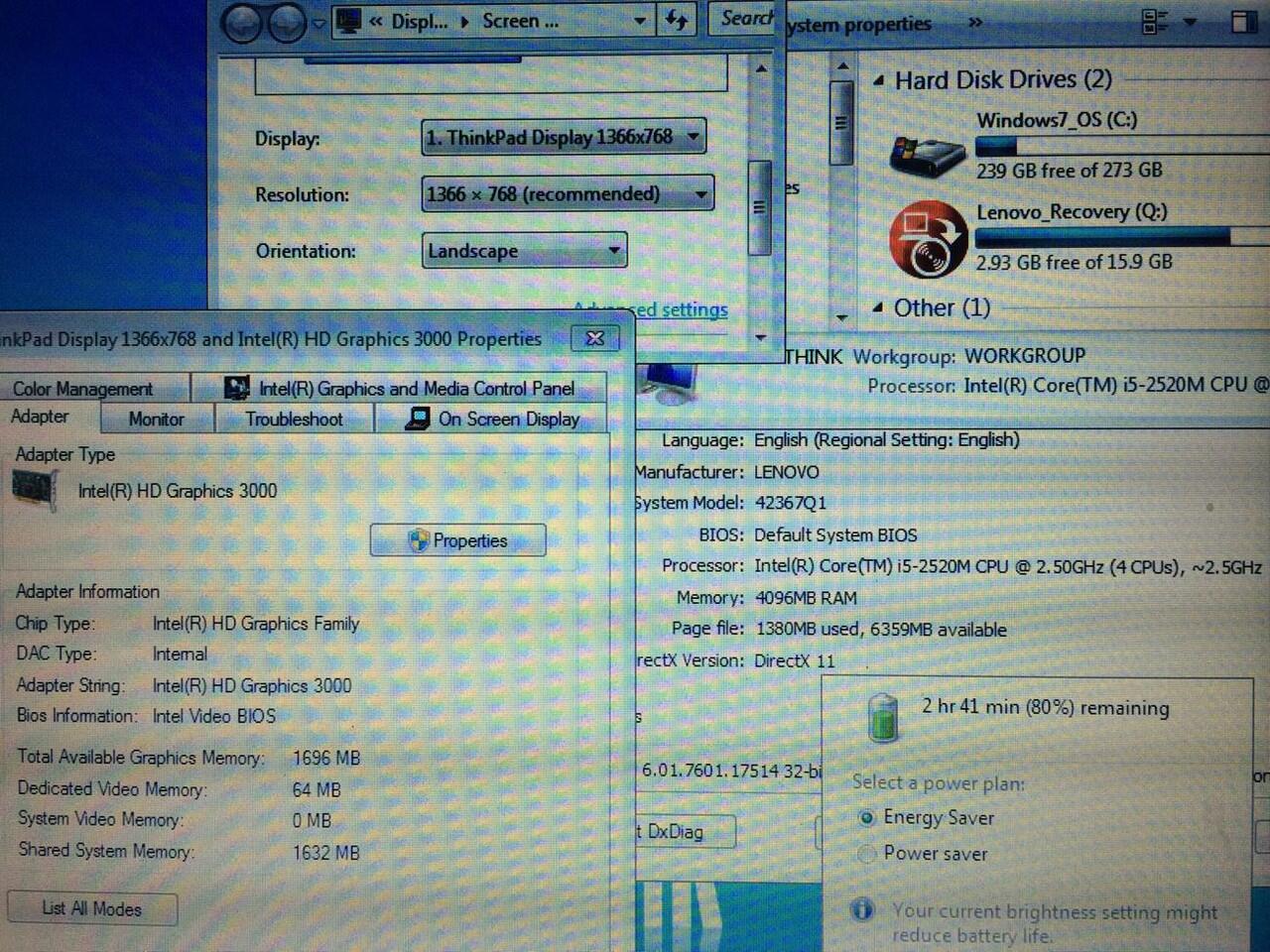Screen dimensions: 1270x952
Task: Open address bar history dropdown
Action: click(x=640, y=21)
